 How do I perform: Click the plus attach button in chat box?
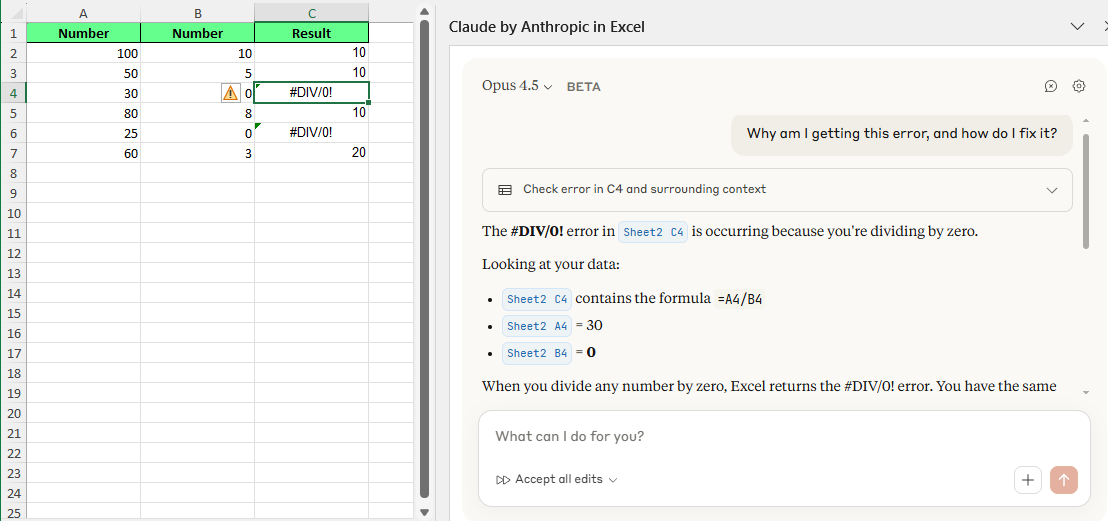1028,480
